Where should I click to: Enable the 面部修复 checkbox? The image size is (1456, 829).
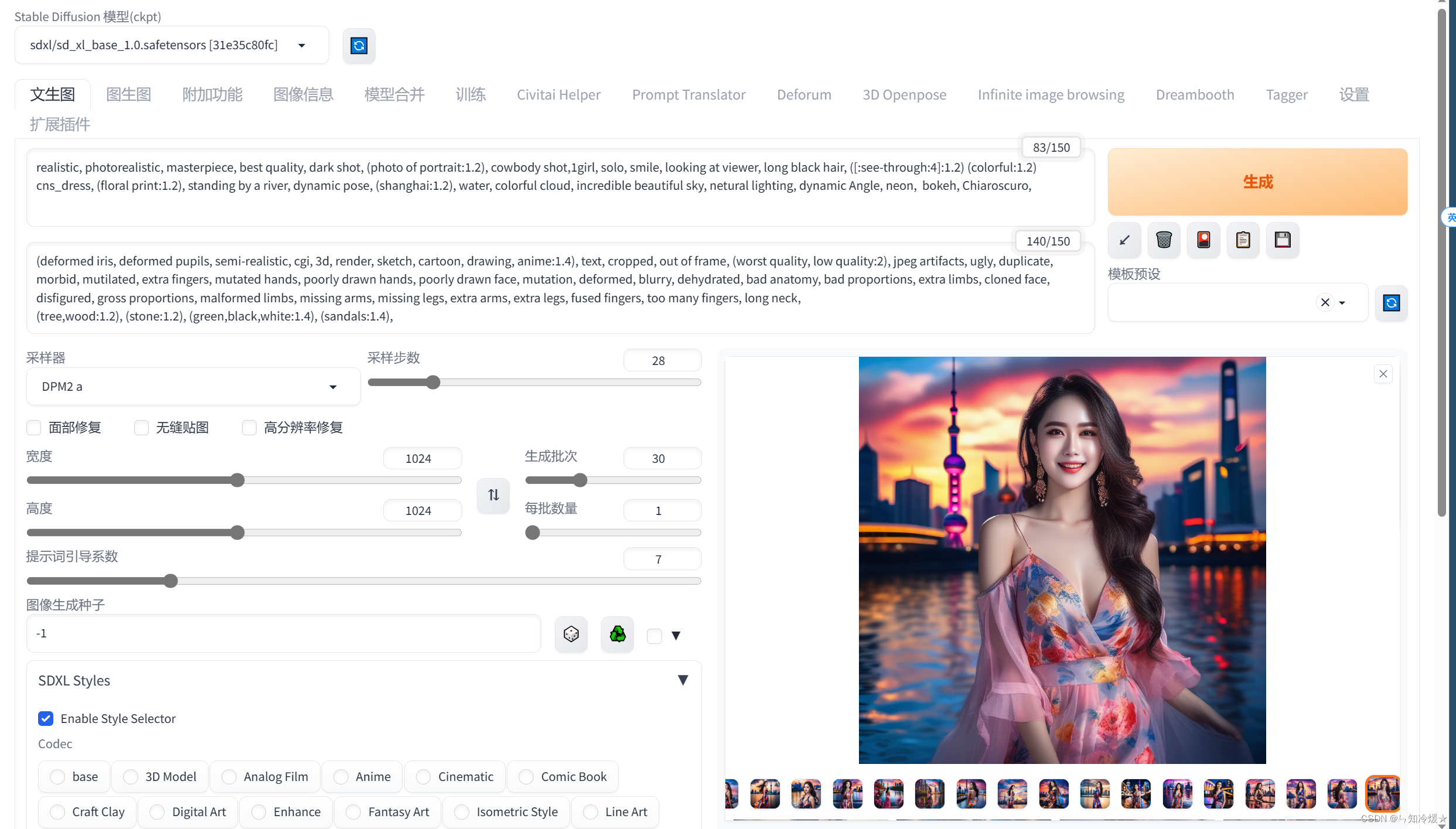34,428
